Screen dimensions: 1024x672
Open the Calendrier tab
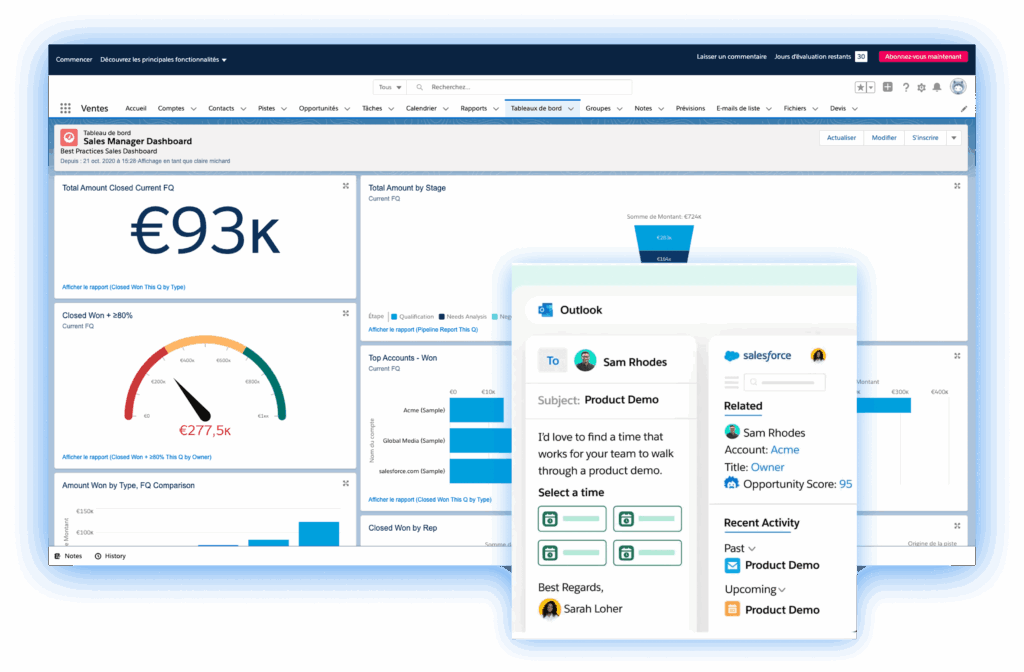(421, 108)
